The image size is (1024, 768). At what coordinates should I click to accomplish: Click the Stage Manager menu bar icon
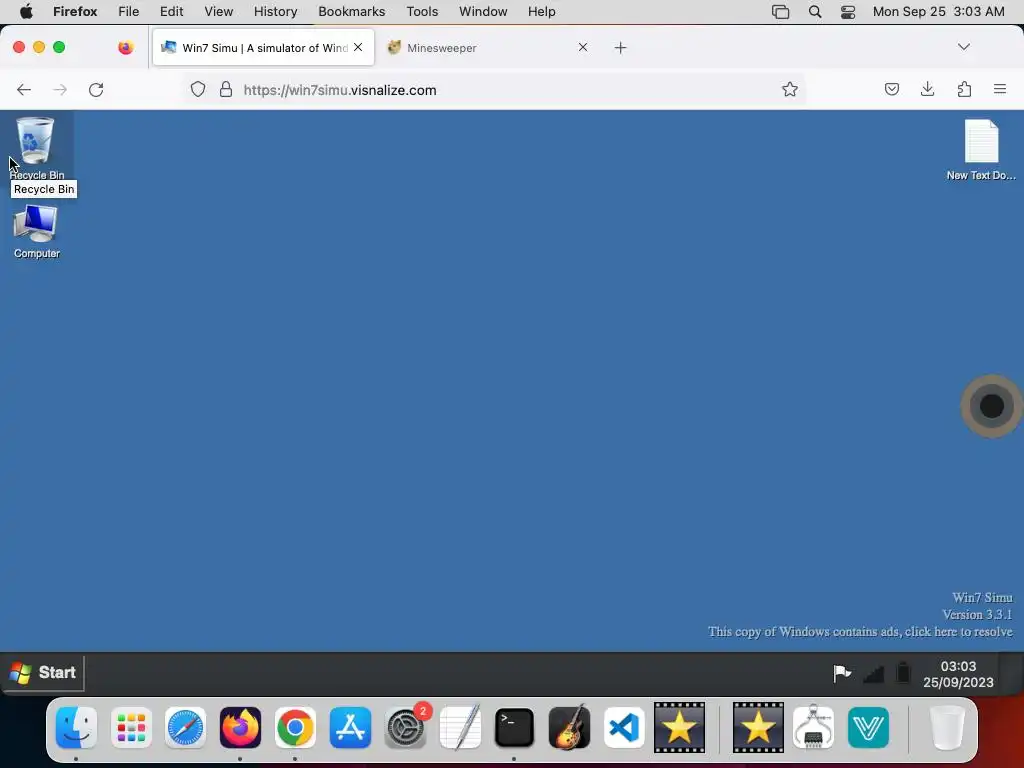[780, 11]
